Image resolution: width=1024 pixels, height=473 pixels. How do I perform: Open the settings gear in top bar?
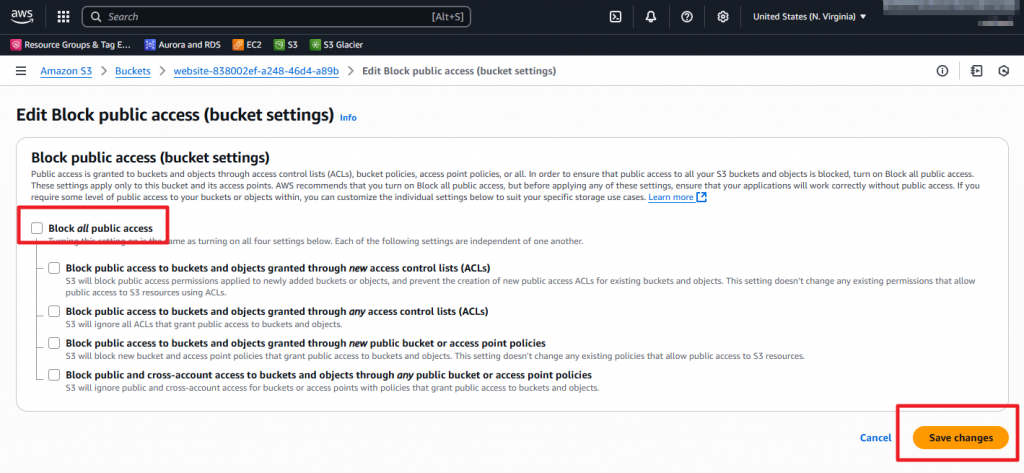click(x=723, y=17)
